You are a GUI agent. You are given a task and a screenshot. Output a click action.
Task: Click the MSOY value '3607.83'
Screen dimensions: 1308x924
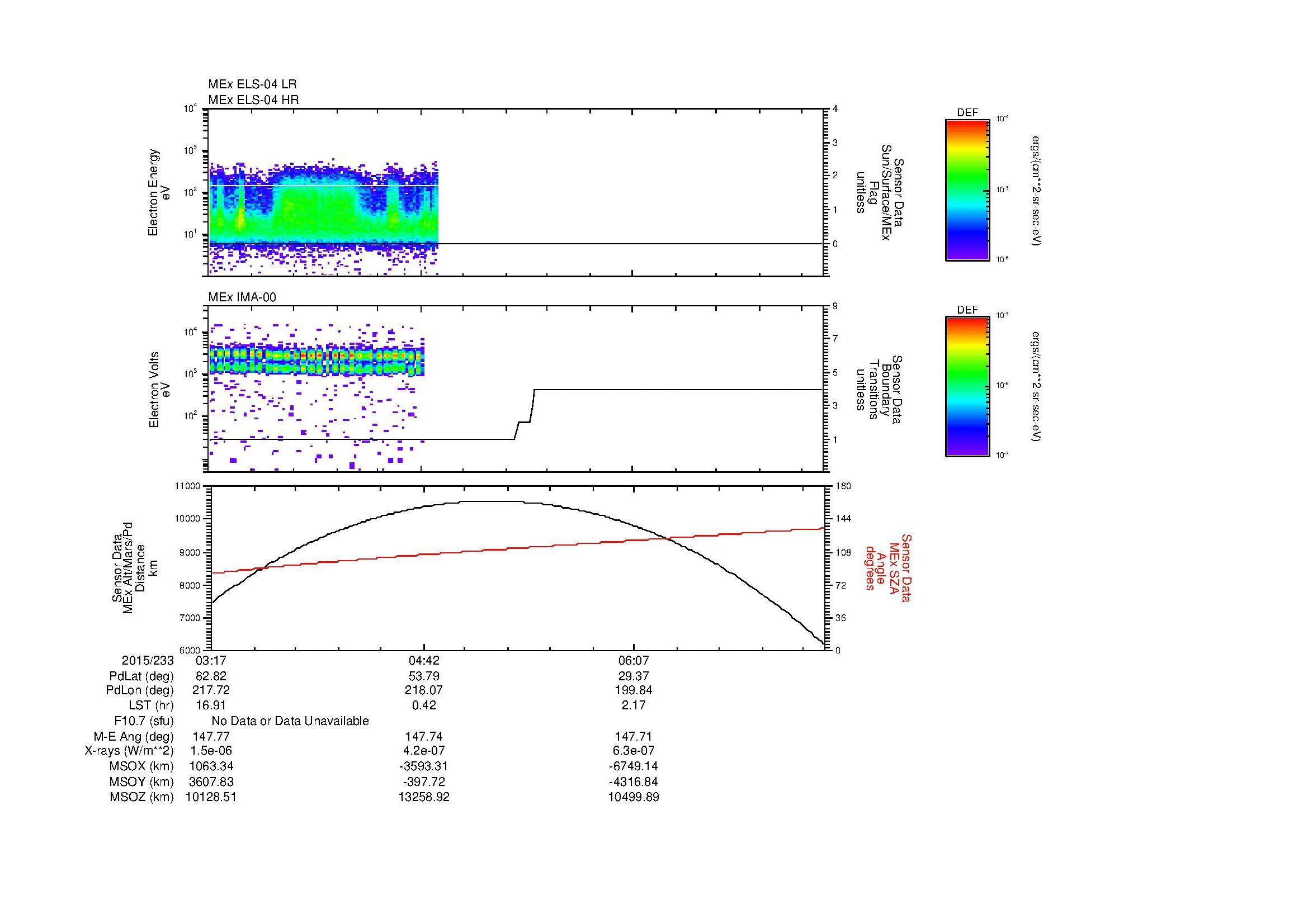tap(211, 782)
